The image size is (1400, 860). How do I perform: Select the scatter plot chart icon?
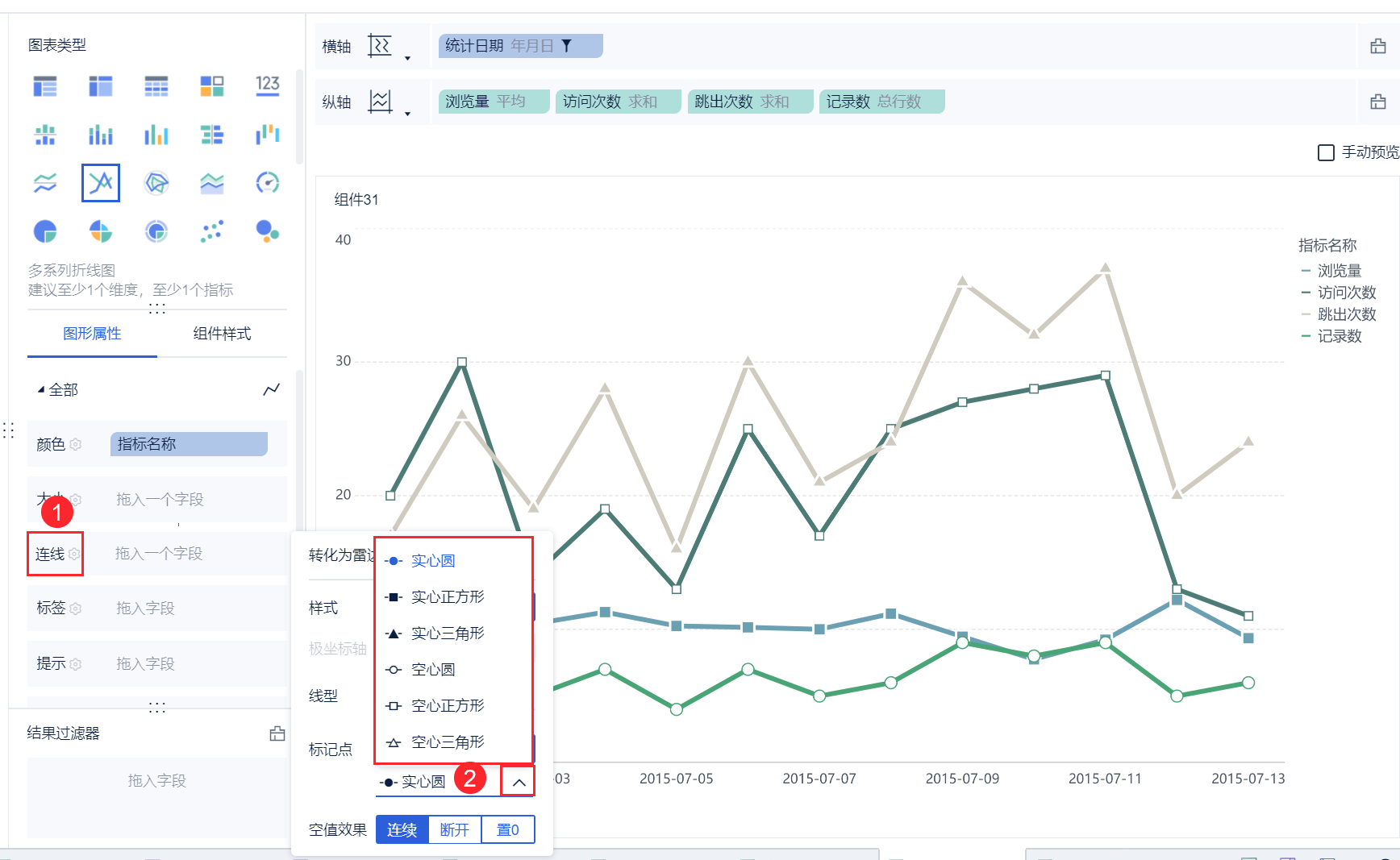point(211,232)
